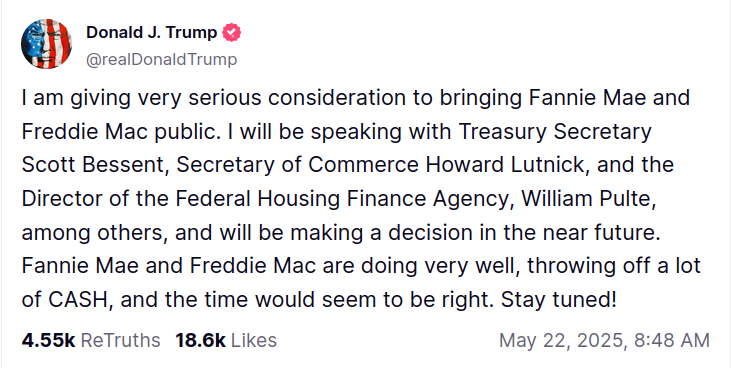Click "Treasury Secretary" in the post

[x=555, y=132]
